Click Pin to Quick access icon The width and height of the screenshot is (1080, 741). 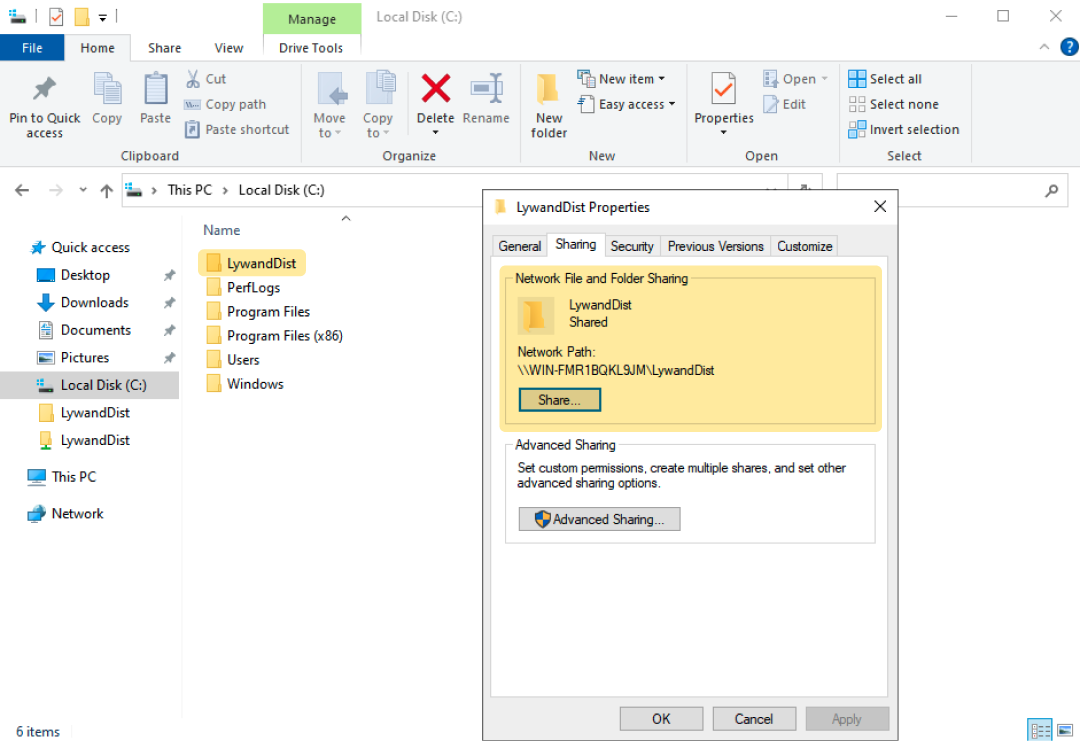[45, 90]
